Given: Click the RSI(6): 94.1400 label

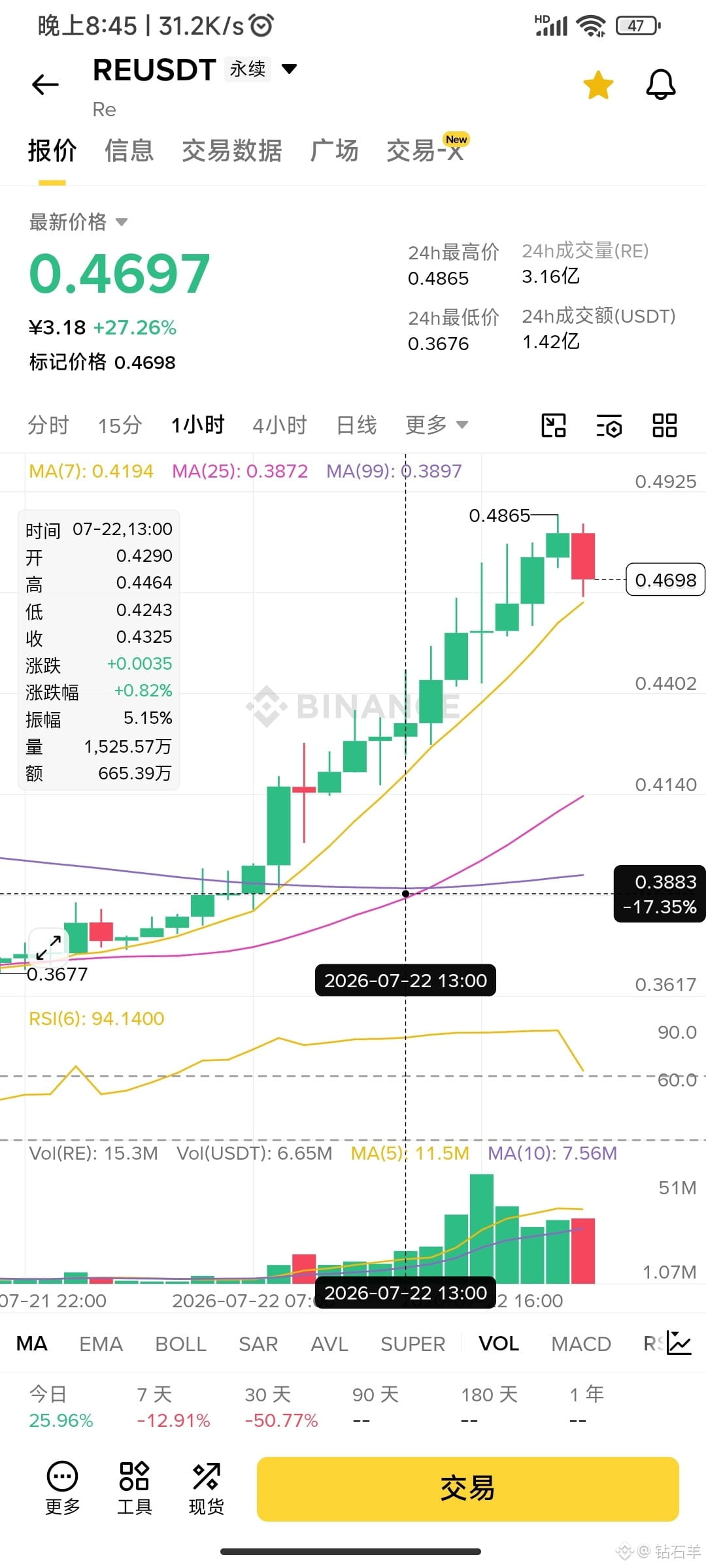Looking at the screenshot, I should point(97,1019).
